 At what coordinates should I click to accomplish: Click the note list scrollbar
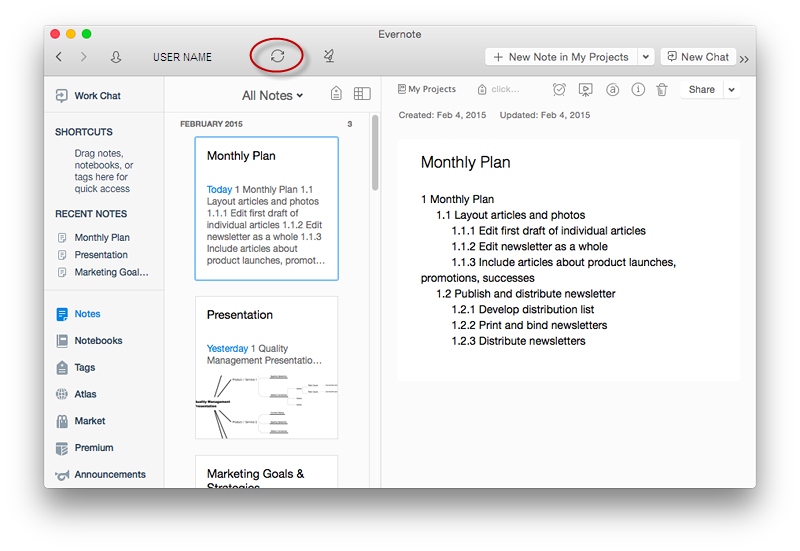click(x=375, y=153)
